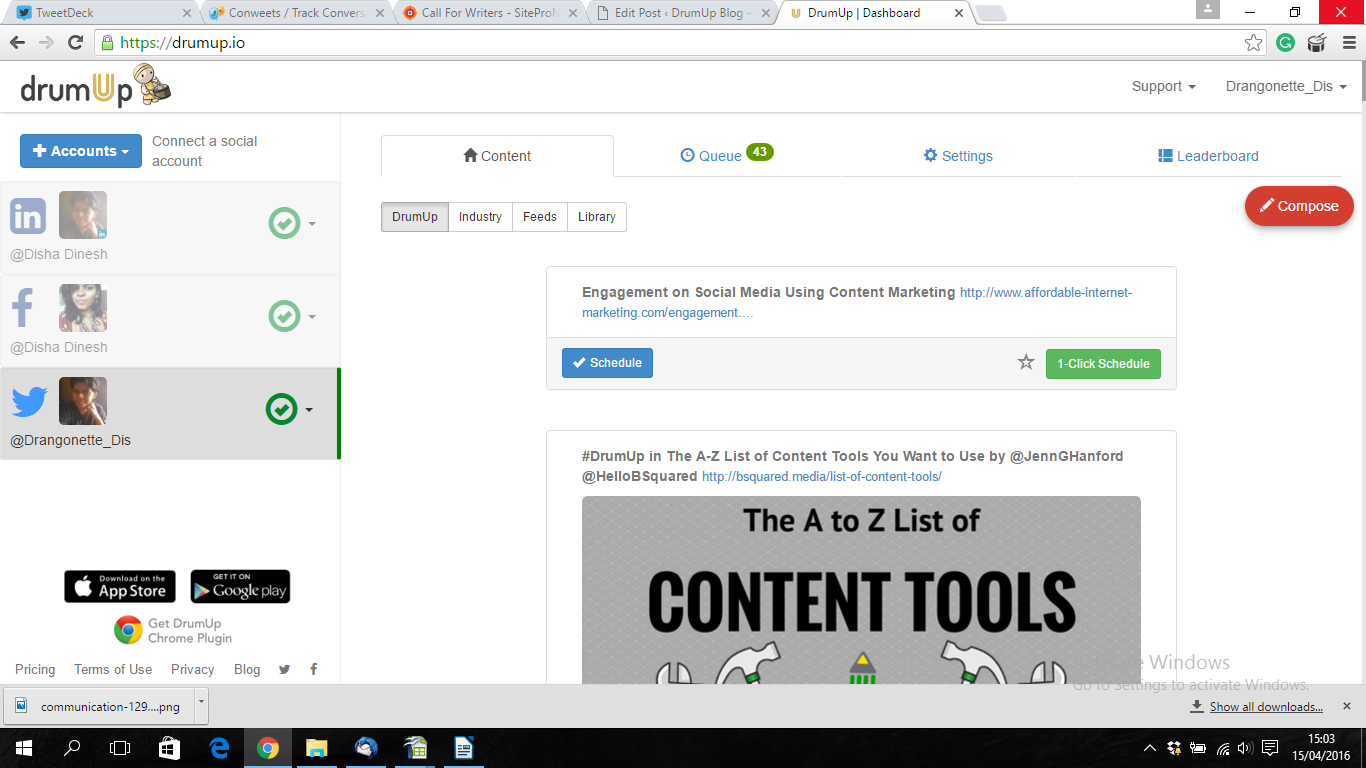Viewport: 1366px width, 768px height.
Task: Toggle the LinkedIn account check circle
Action: click(x=284, y=223)
